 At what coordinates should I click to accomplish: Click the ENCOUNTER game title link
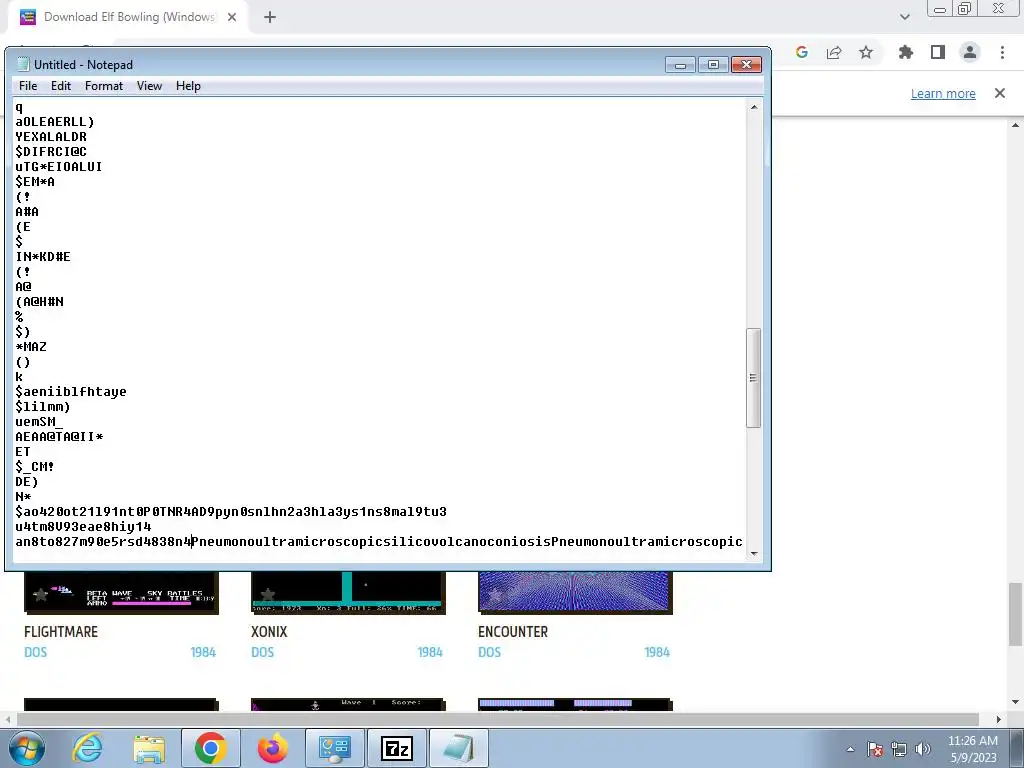(513, 632)
